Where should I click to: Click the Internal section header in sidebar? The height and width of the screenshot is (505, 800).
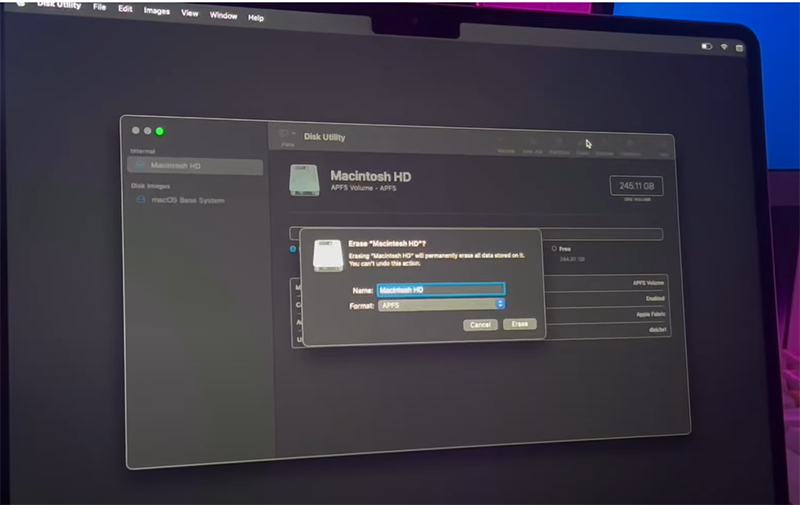142,151
